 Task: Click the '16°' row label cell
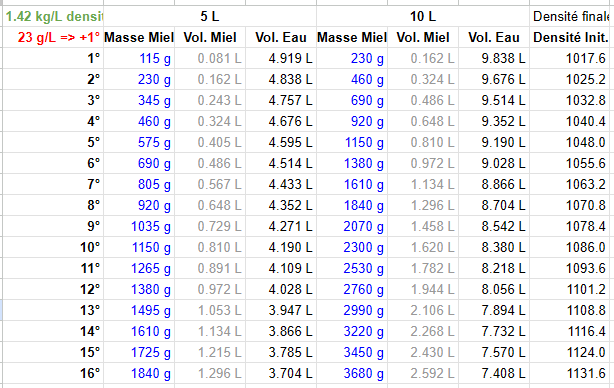[53, 373]
